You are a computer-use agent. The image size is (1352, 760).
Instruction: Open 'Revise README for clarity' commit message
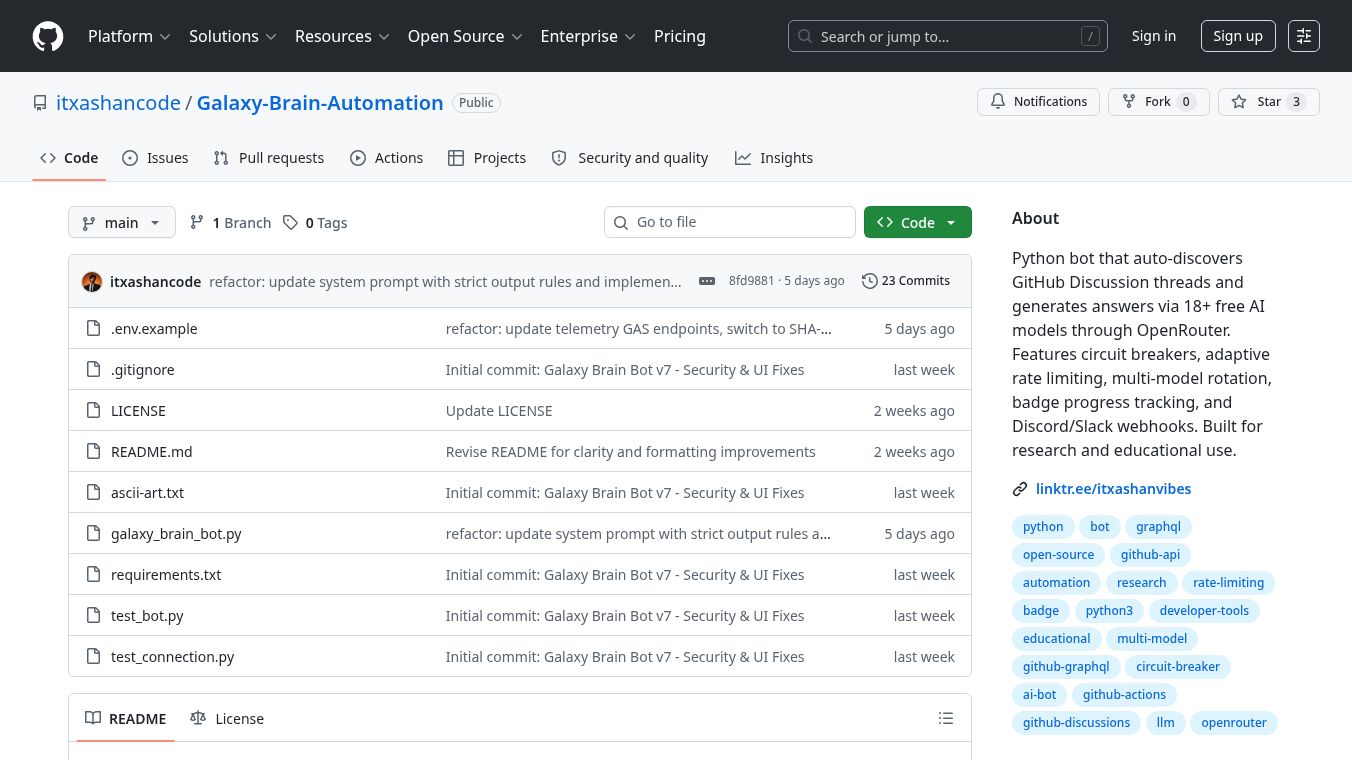click(630, 452)
